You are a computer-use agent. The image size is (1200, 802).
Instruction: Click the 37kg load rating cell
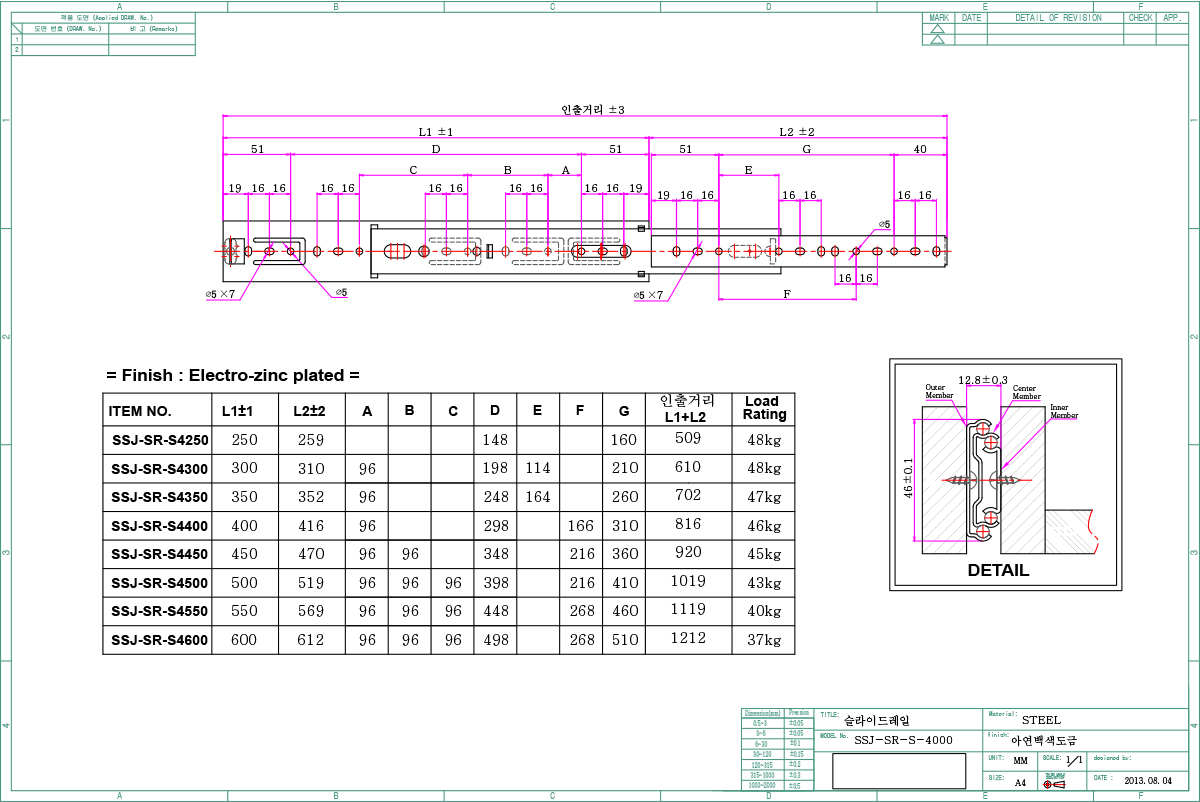click(x=764, y=640)
